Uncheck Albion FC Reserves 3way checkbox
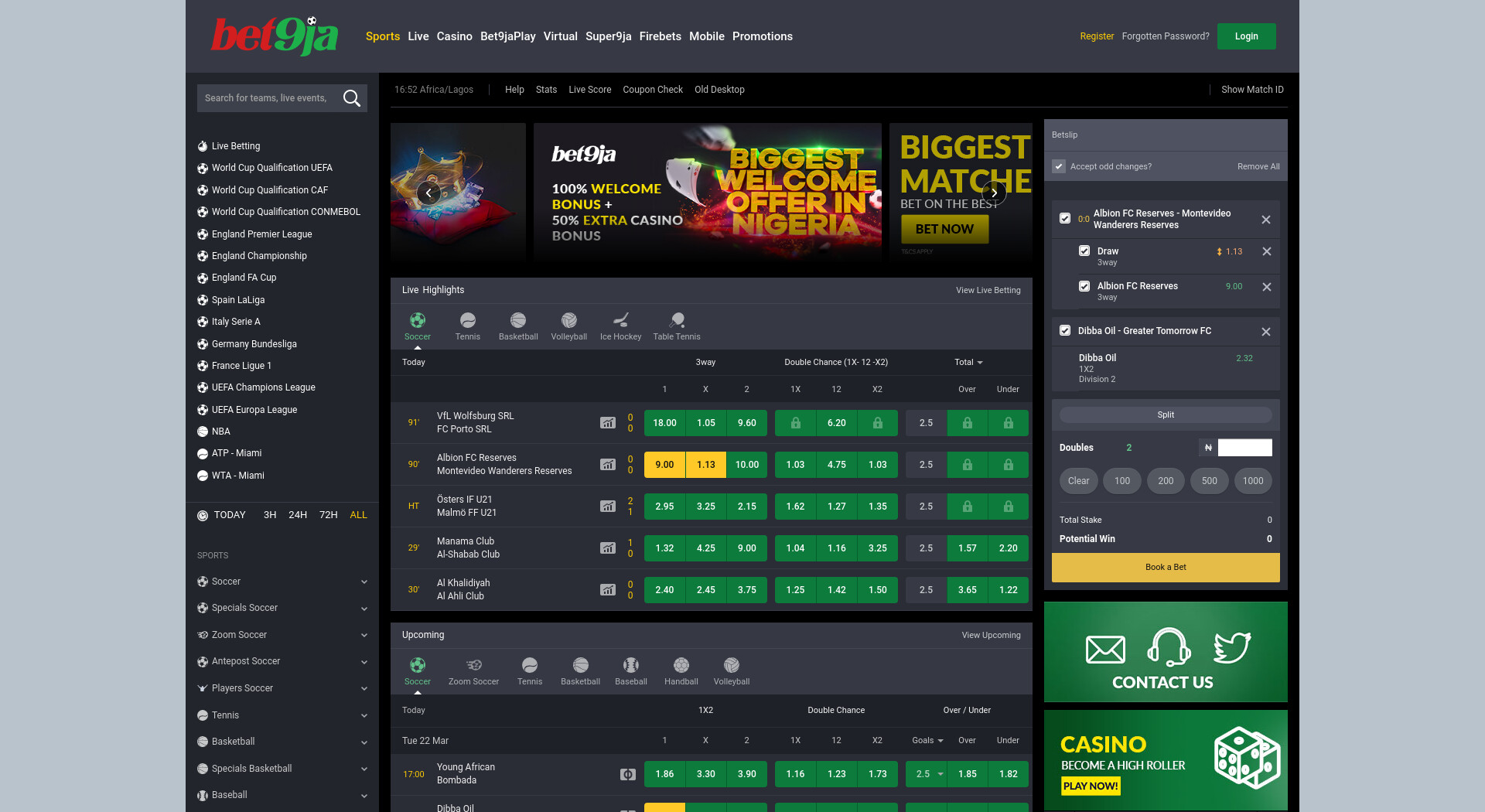 pyautogui.click(x=1084, y=286)
